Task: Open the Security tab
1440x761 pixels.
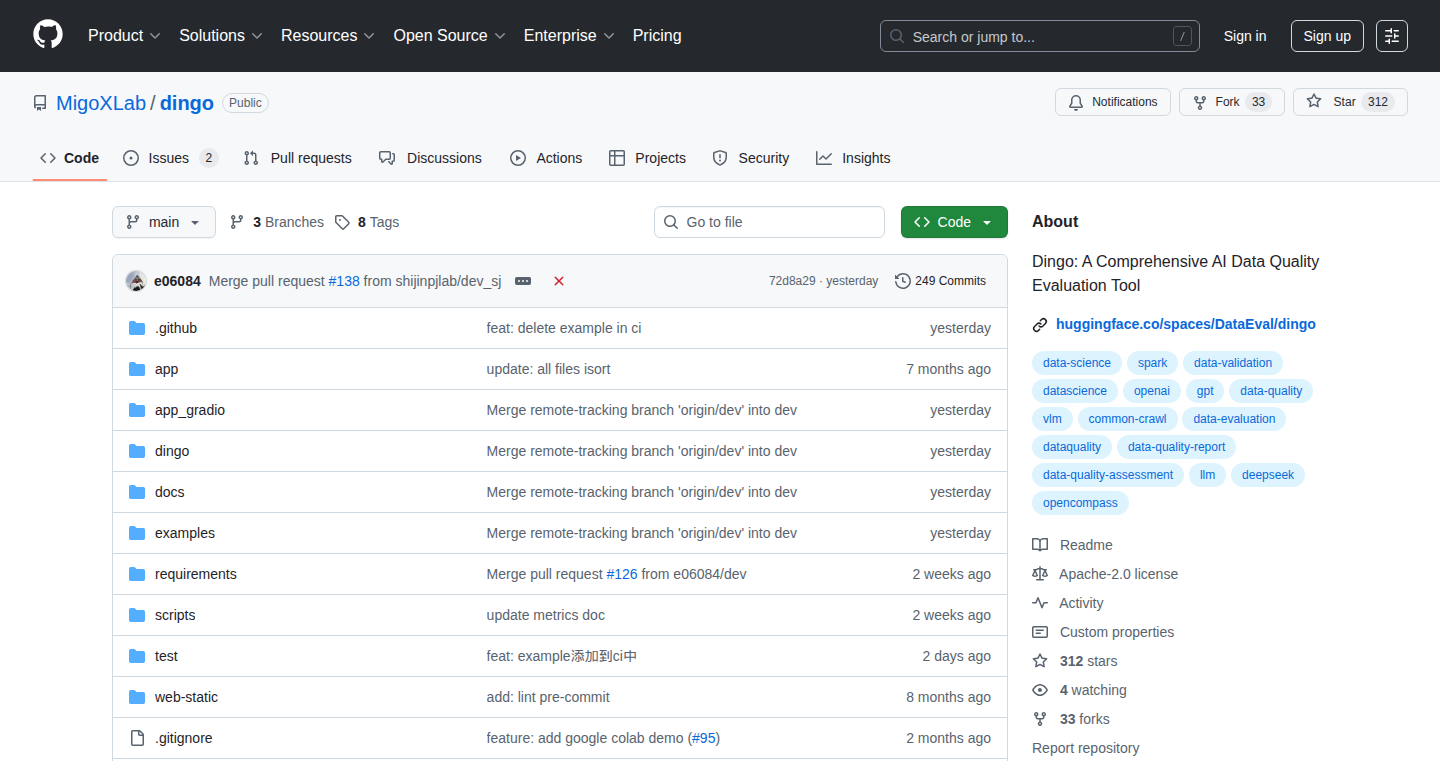Action: 751,158
